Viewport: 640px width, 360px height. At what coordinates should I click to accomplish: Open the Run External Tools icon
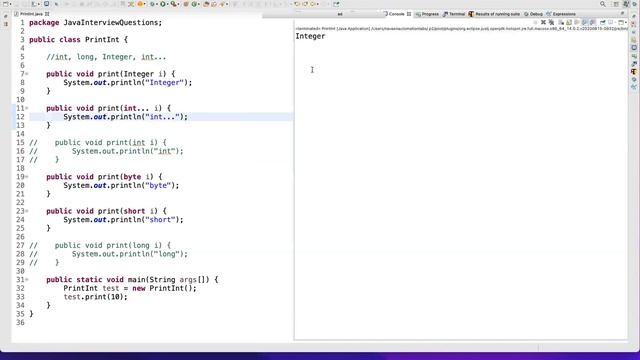pyautogui.click(x=173, y=4)
